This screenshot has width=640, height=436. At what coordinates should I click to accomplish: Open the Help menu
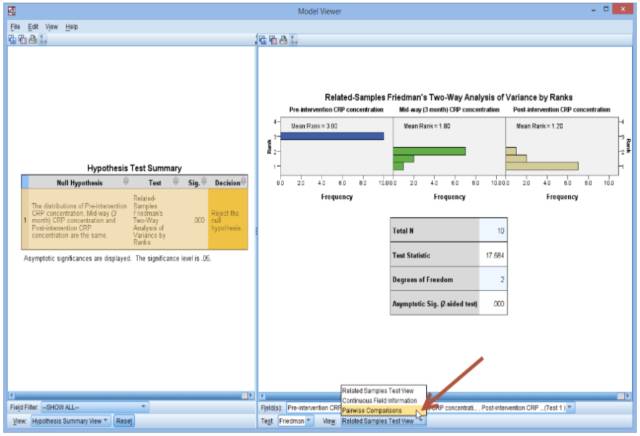(71, 27)
